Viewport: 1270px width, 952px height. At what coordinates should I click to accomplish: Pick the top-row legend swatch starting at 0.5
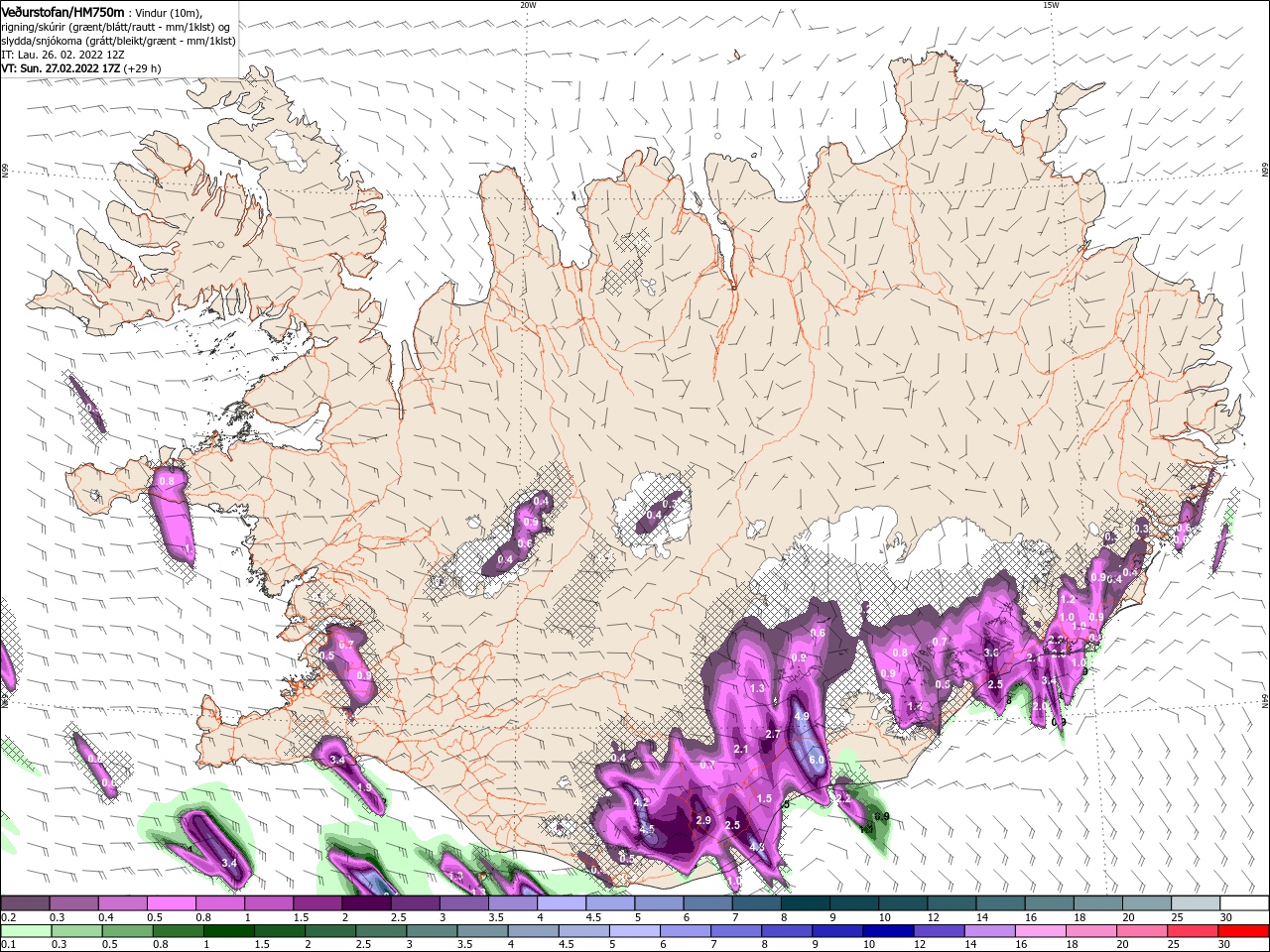[171, 902]
